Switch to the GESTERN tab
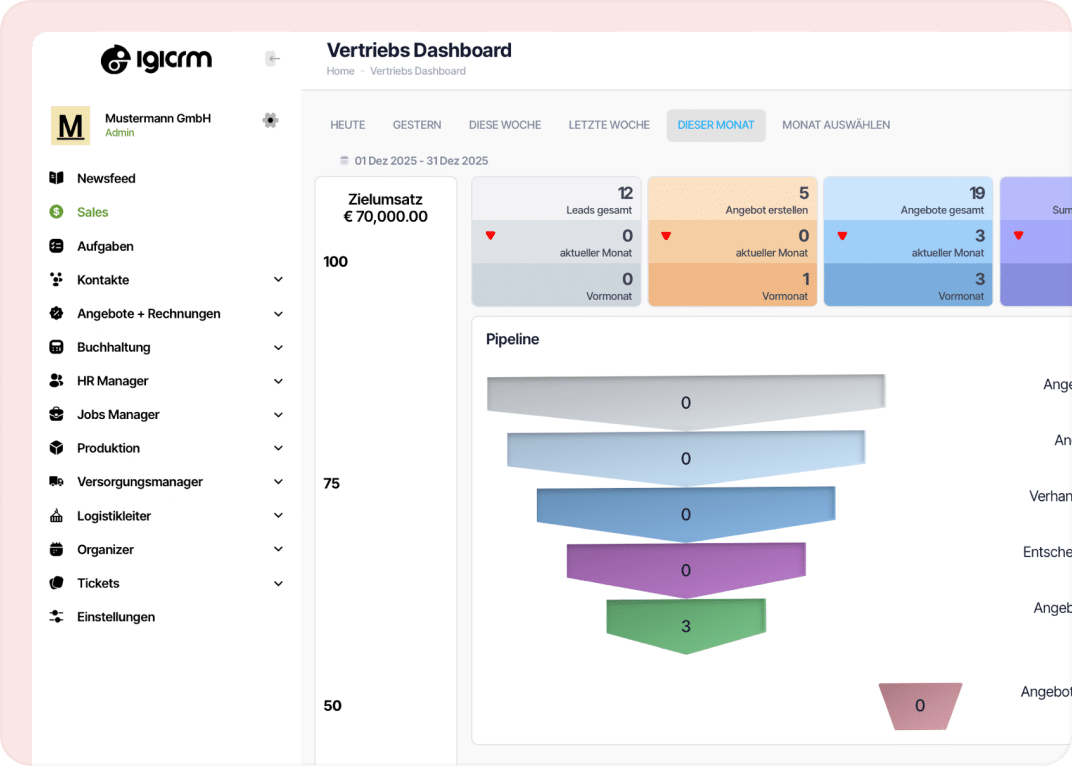The image size is (1072, 766). click(417, 125)
